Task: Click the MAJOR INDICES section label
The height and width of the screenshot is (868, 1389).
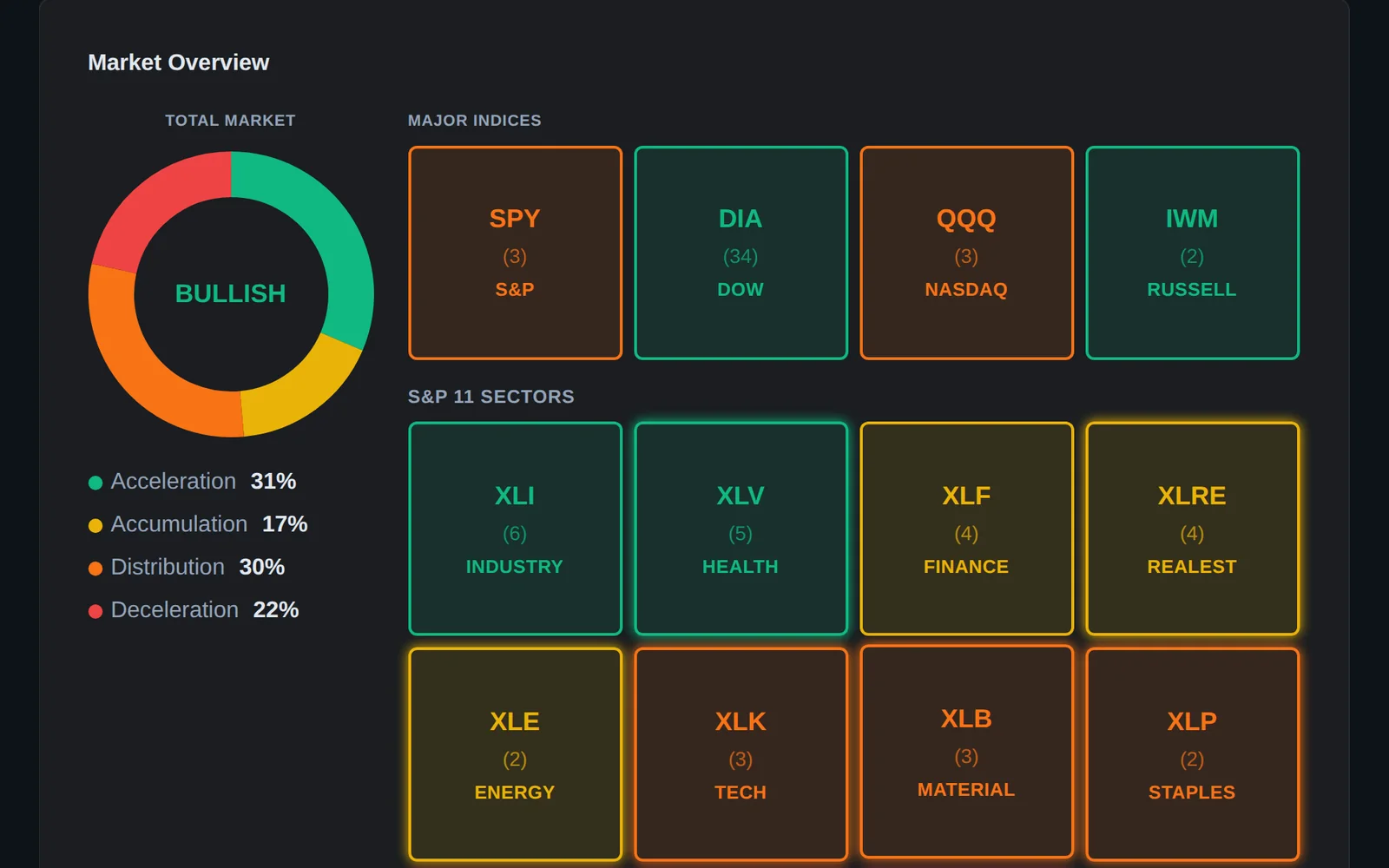Action: point(475,121)
